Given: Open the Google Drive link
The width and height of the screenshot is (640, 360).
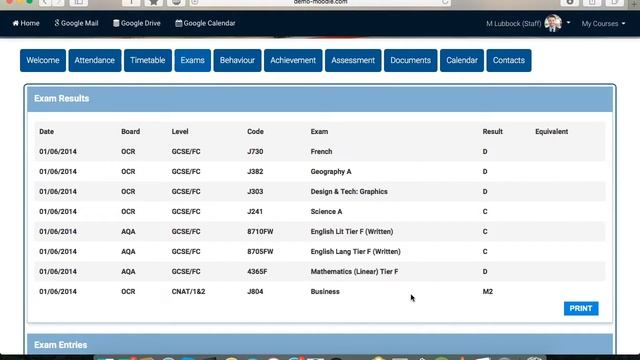Looking at the screenshot, I should pos(137,23).
